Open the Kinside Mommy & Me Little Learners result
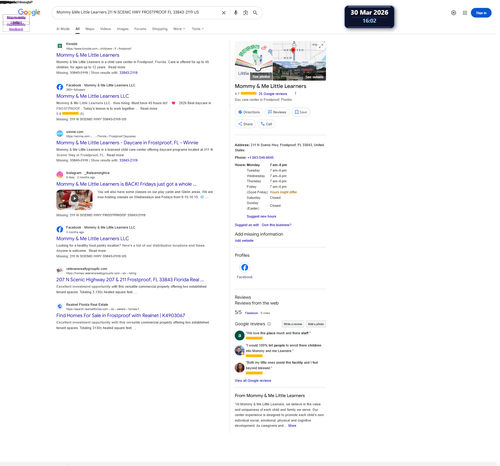500x466 pixels. pos(88,55)
